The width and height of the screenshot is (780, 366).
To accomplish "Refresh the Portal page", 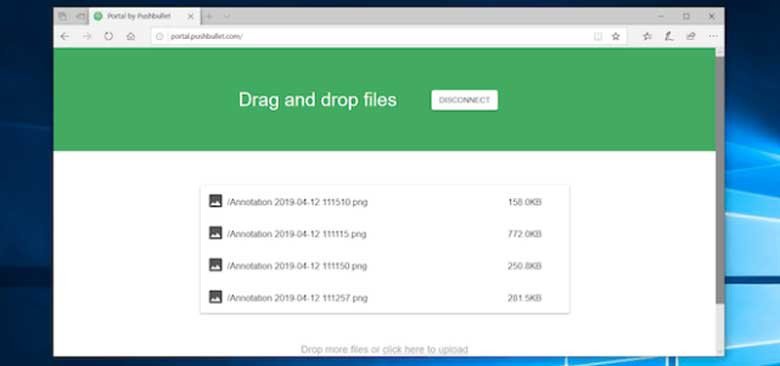I will [108, 36].
